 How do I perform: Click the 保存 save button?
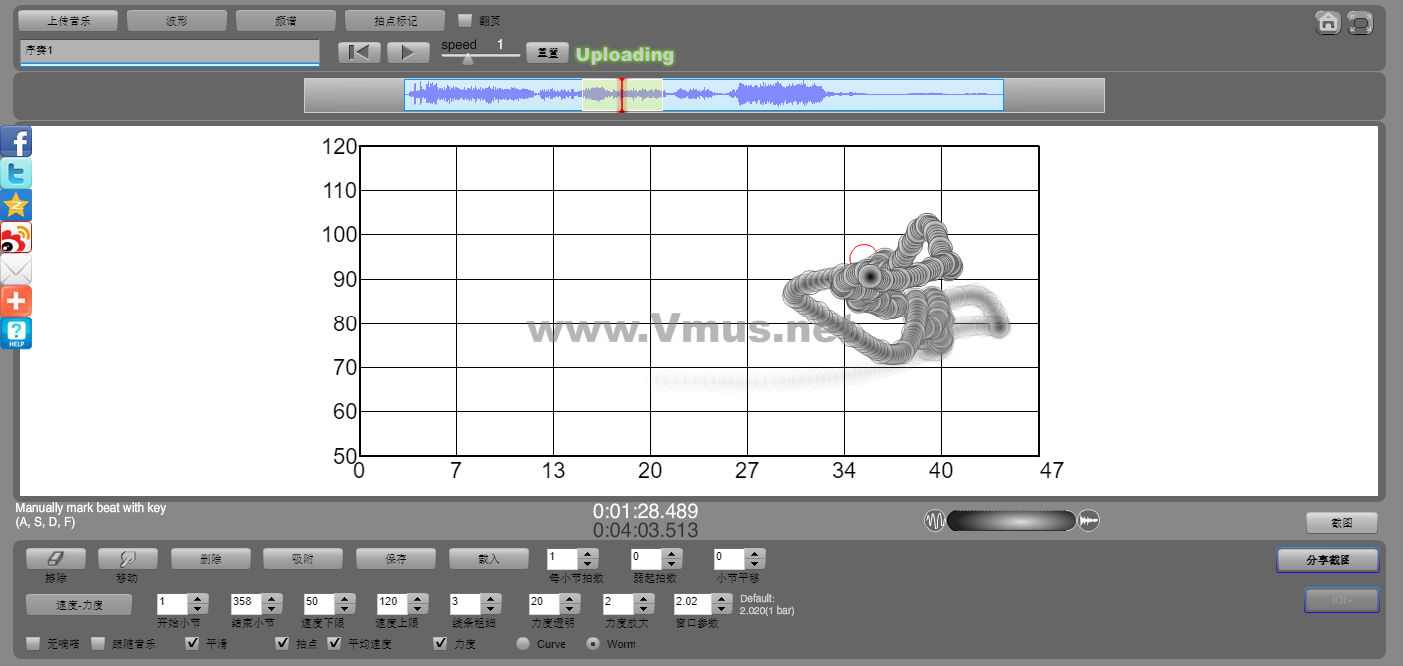pos(396,558)
